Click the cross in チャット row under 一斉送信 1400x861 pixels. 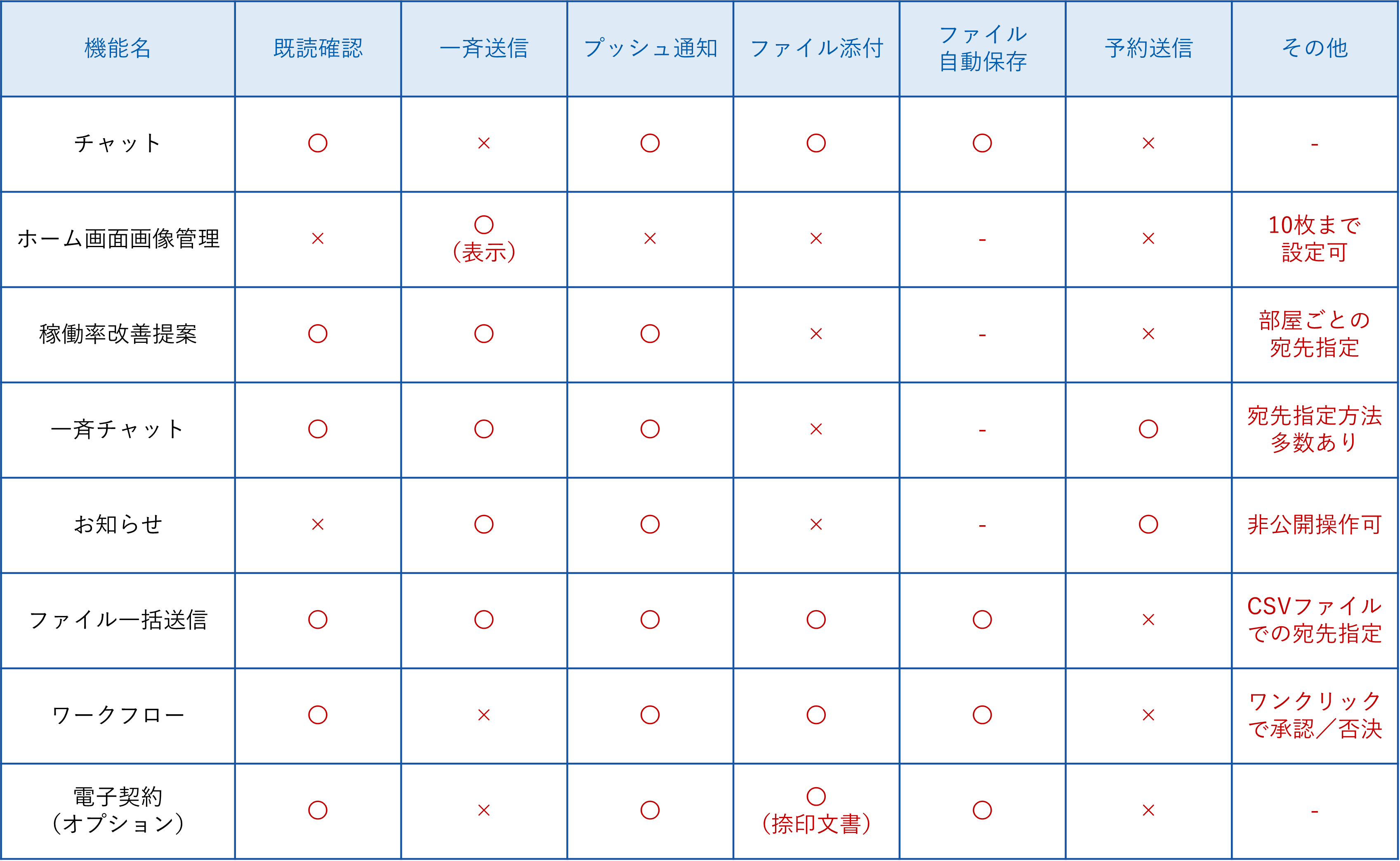484,143
